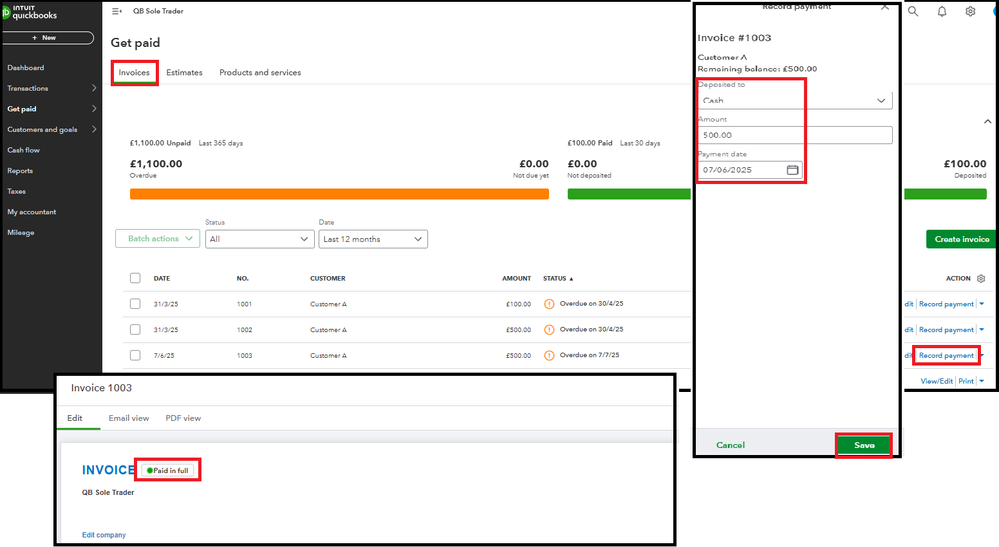
Task: Collapse the sidebar with the hamburger icon
Action: (x=117, y=11)
